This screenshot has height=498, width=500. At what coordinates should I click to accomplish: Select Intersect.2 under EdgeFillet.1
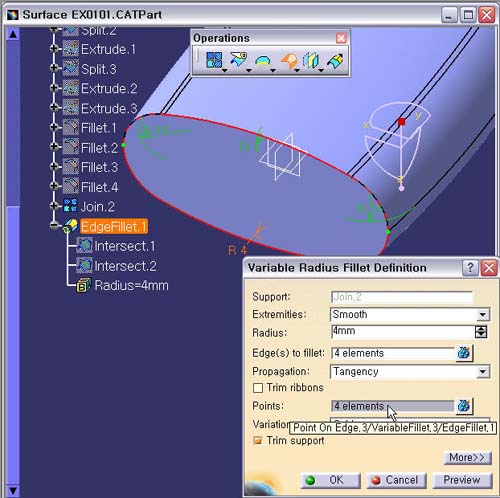click(x=125, y=266)
